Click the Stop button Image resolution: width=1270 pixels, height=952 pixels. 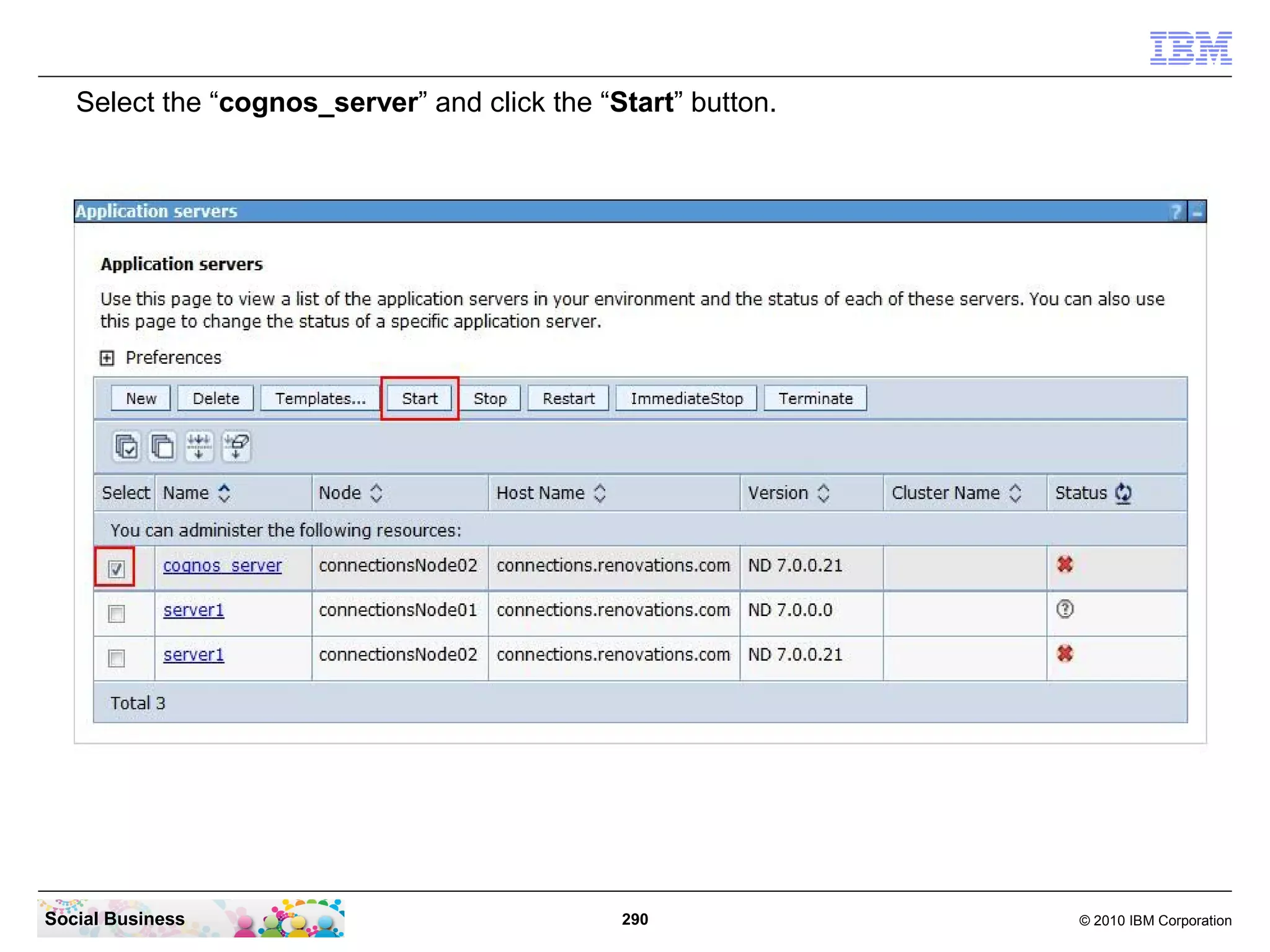[x=490, y=399]
